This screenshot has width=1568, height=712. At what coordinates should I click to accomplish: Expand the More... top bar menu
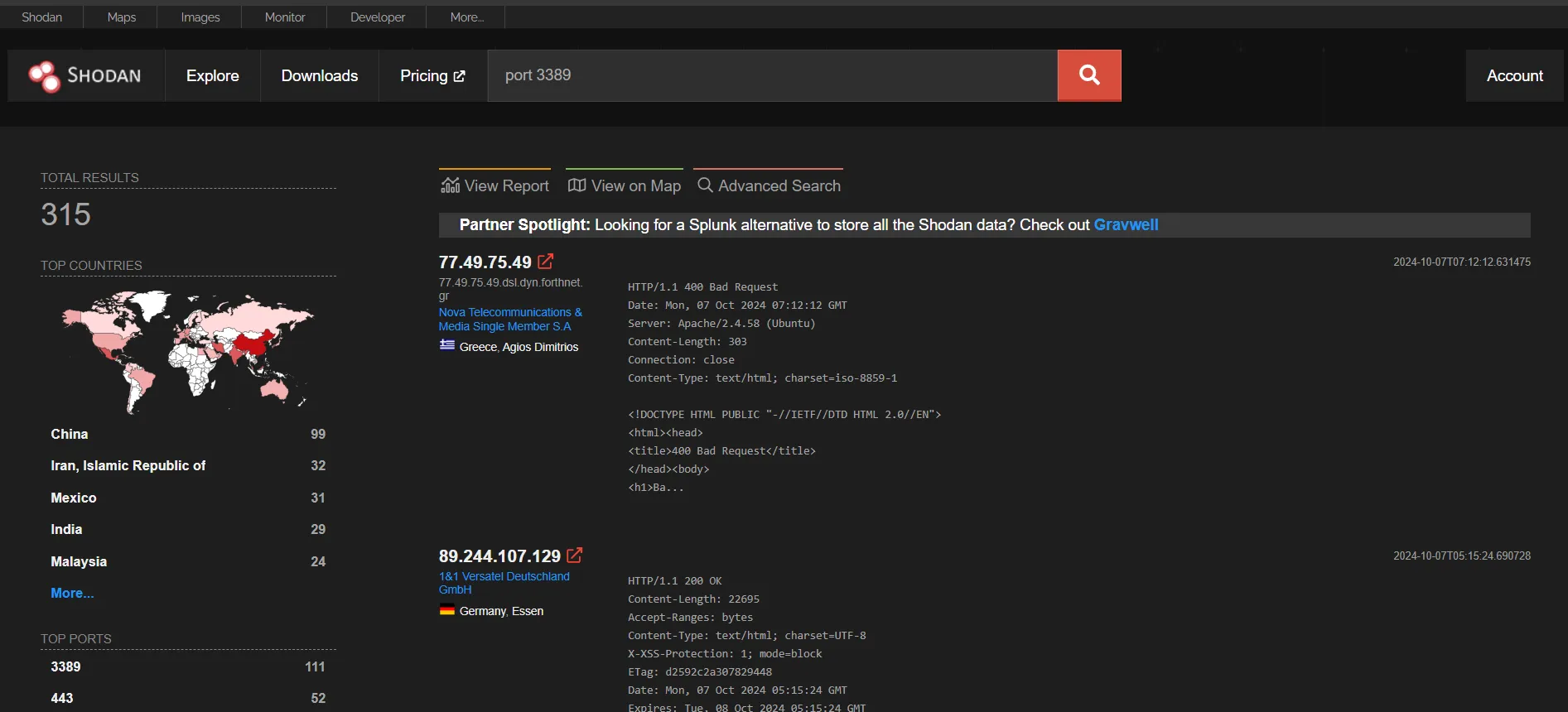click(466, 17)
